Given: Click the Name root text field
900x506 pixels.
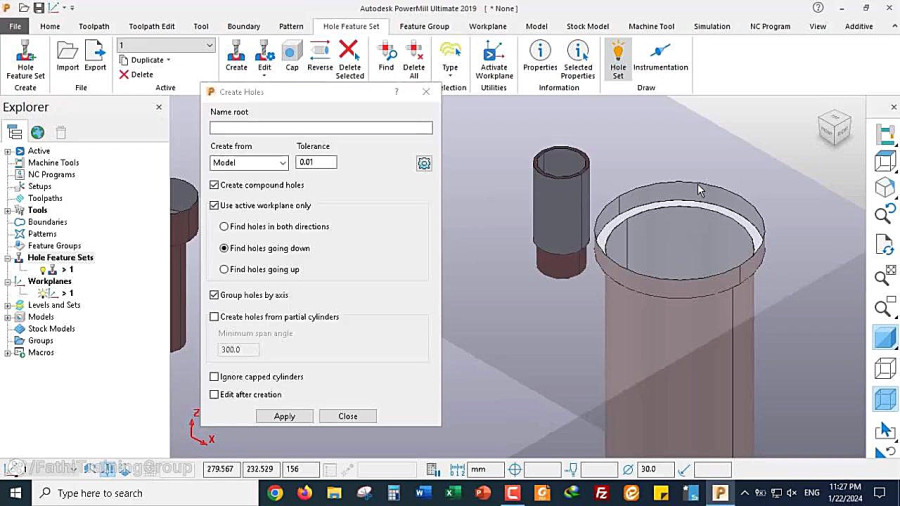Looking at the screenshot, I should coord(321,128).
